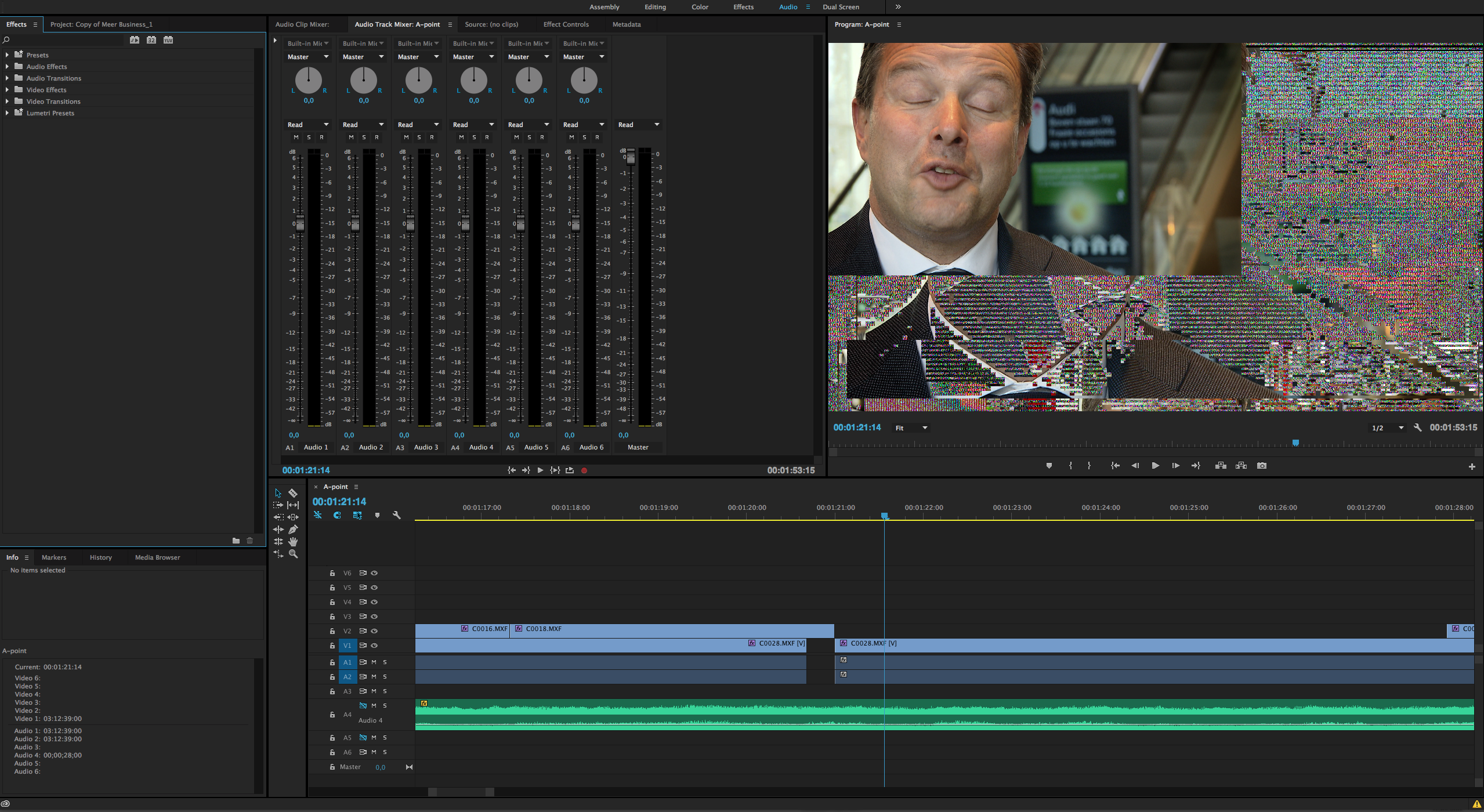Select the Zoom magnifier tool

pos(293,554)
